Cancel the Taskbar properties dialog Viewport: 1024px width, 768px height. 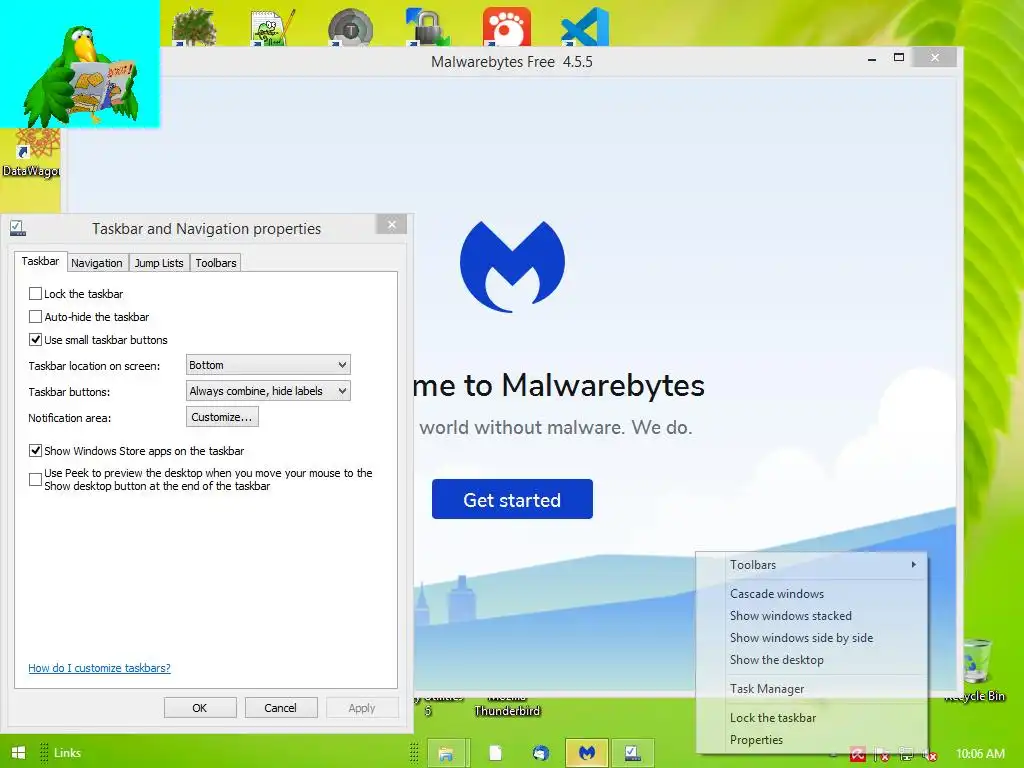point(281,708)
